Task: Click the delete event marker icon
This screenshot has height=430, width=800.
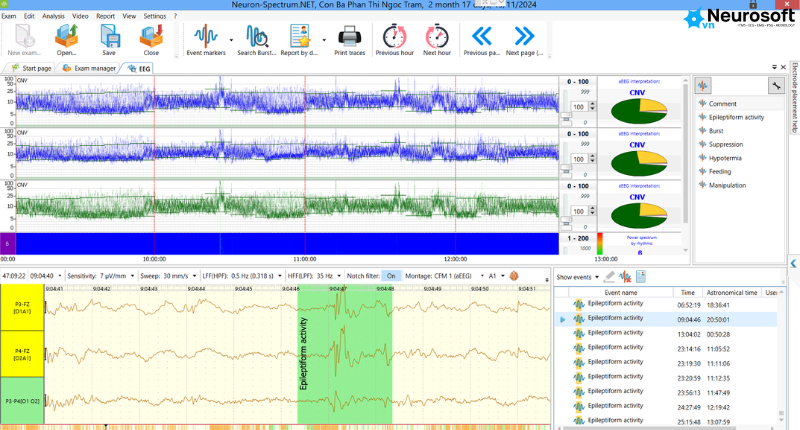Action: tap(625, 277)
